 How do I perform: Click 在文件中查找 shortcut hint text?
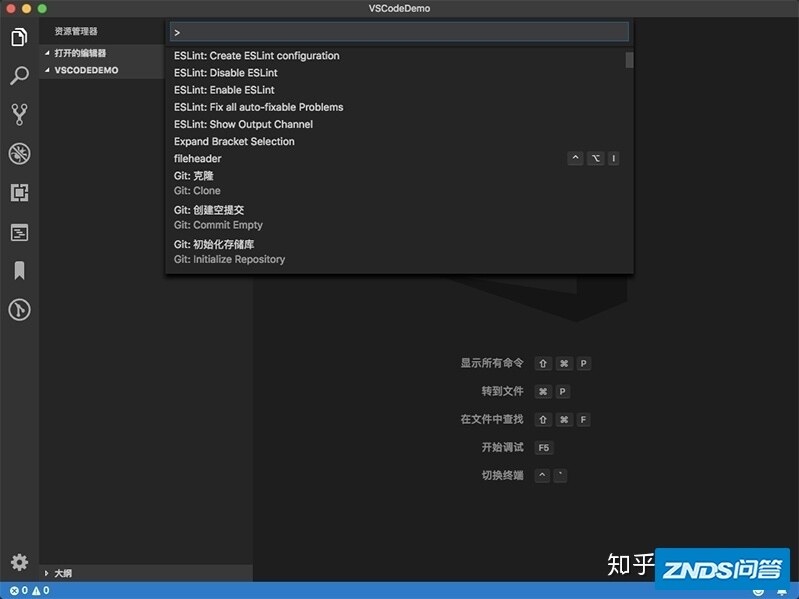click(x=492, y=419)
